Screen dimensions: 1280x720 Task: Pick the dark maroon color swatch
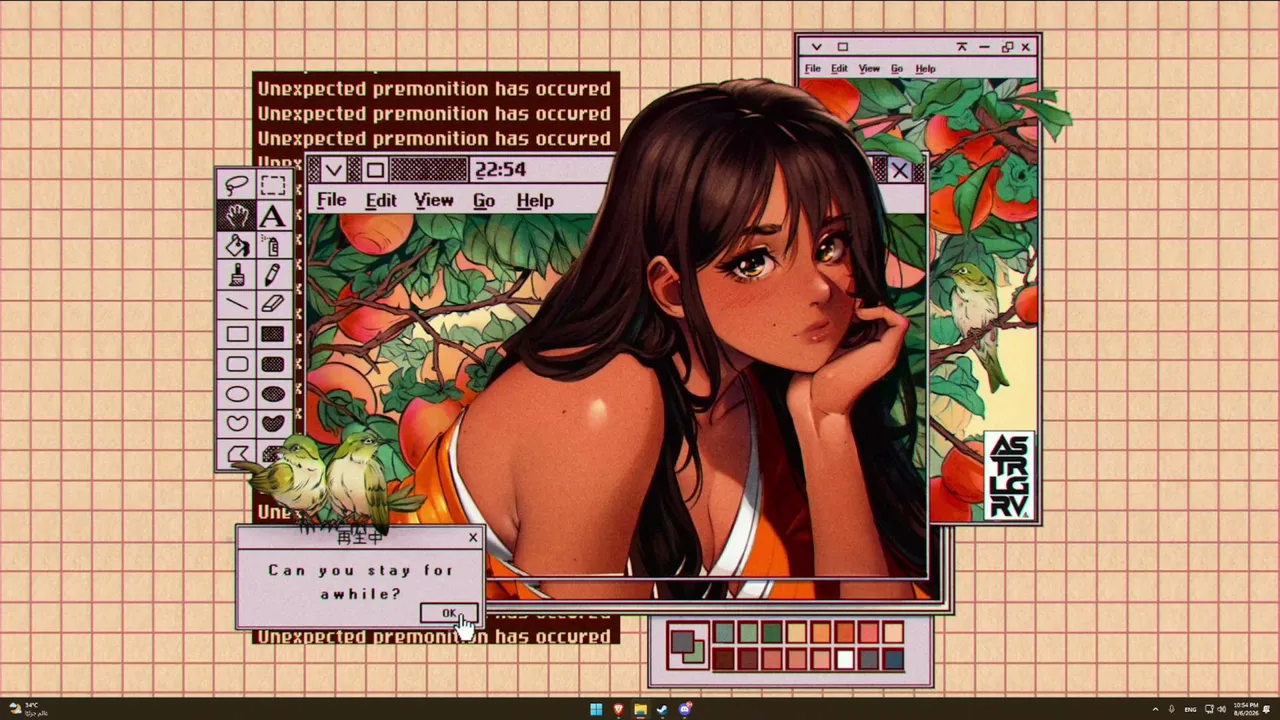coord(723,659)
